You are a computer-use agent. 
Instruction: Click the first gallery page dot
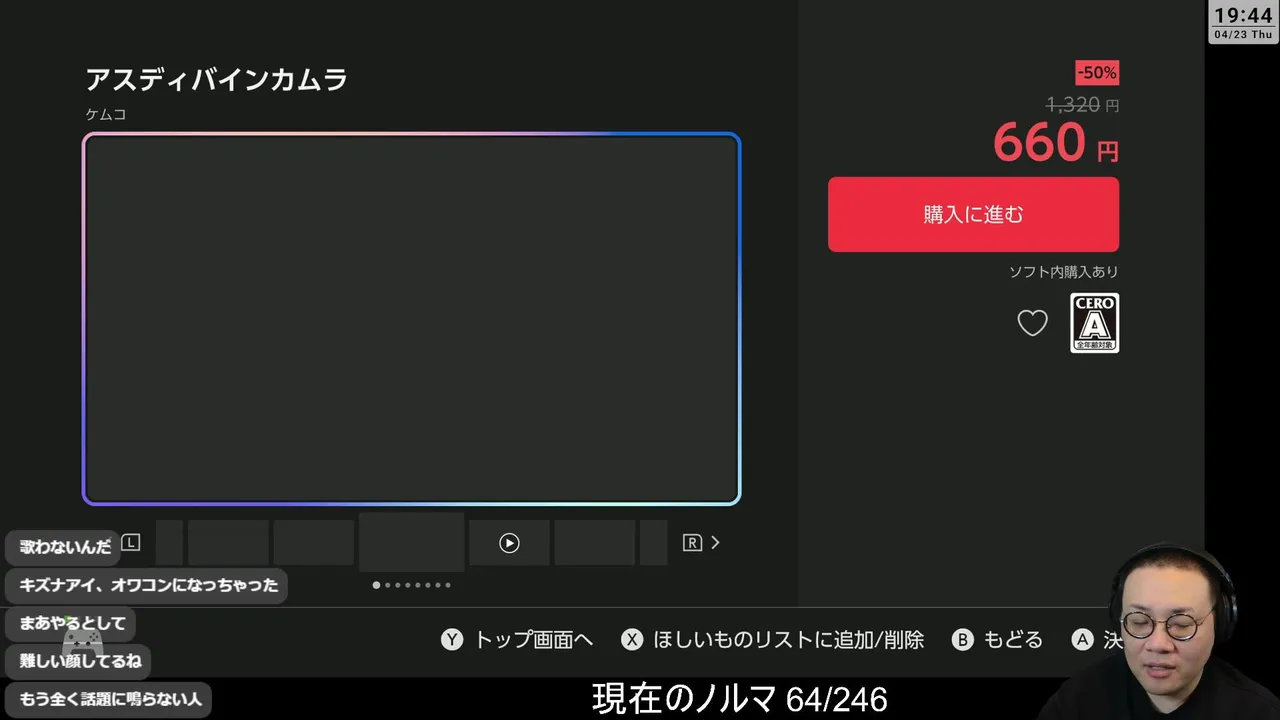click(376, 585)
